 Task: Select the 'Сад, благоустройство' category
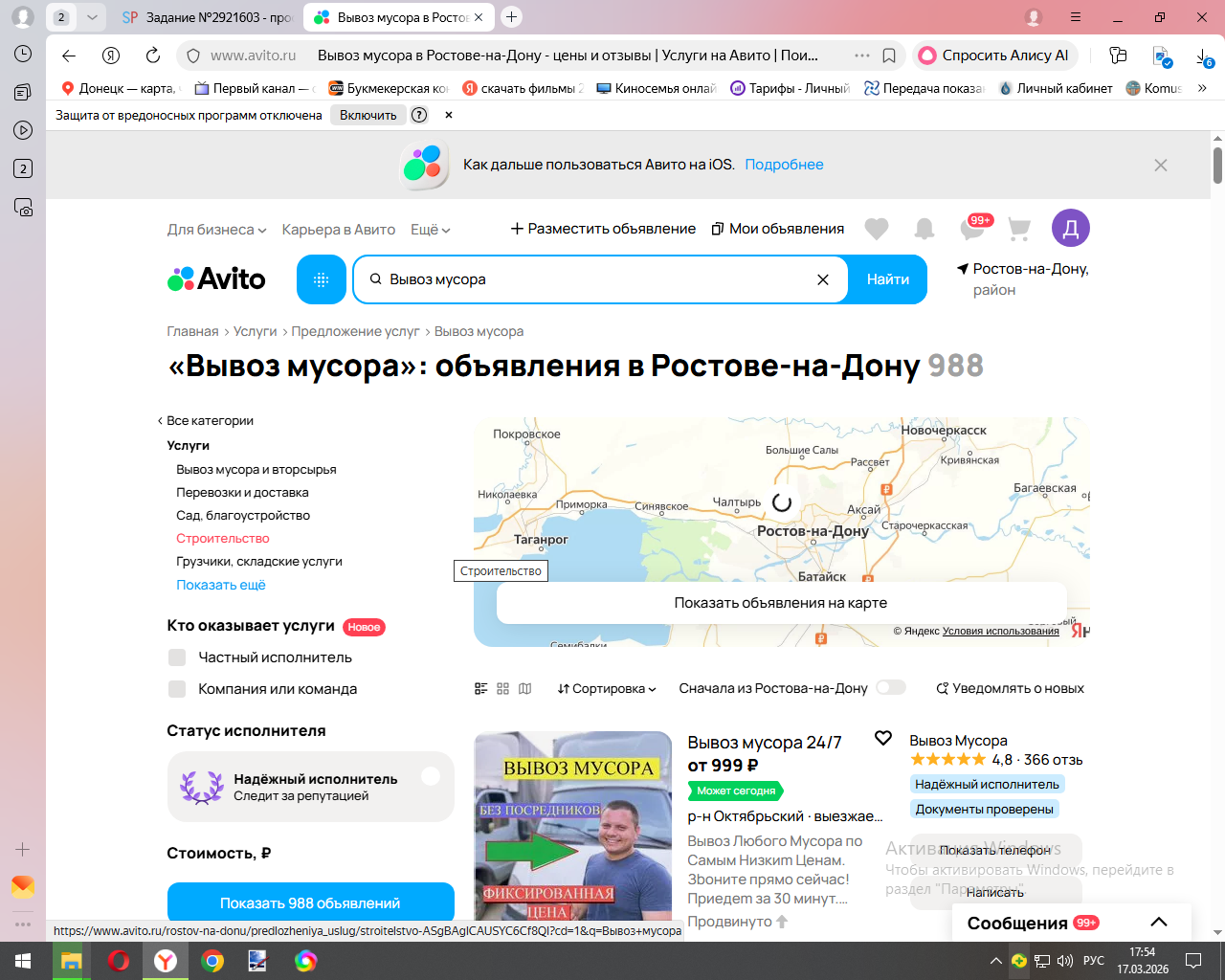coord(243,516)
